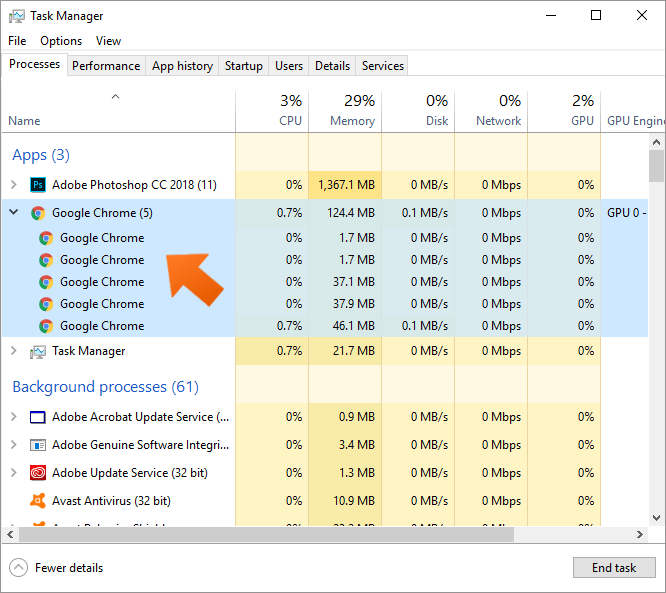Click Chrome icon in the 46.1 MB row
Viewport: 666px width, 593px height.
46,326
